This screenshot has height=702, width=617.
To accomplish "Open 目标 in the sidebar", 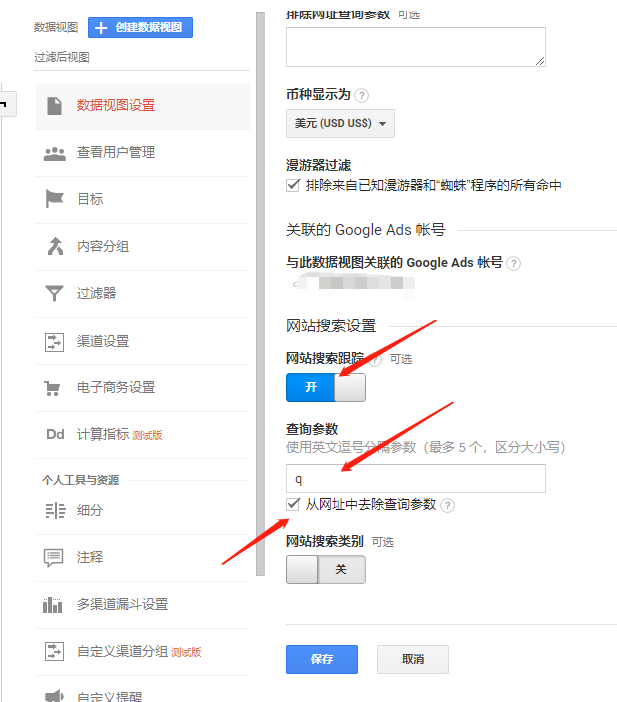I will [x=142, y=200].
